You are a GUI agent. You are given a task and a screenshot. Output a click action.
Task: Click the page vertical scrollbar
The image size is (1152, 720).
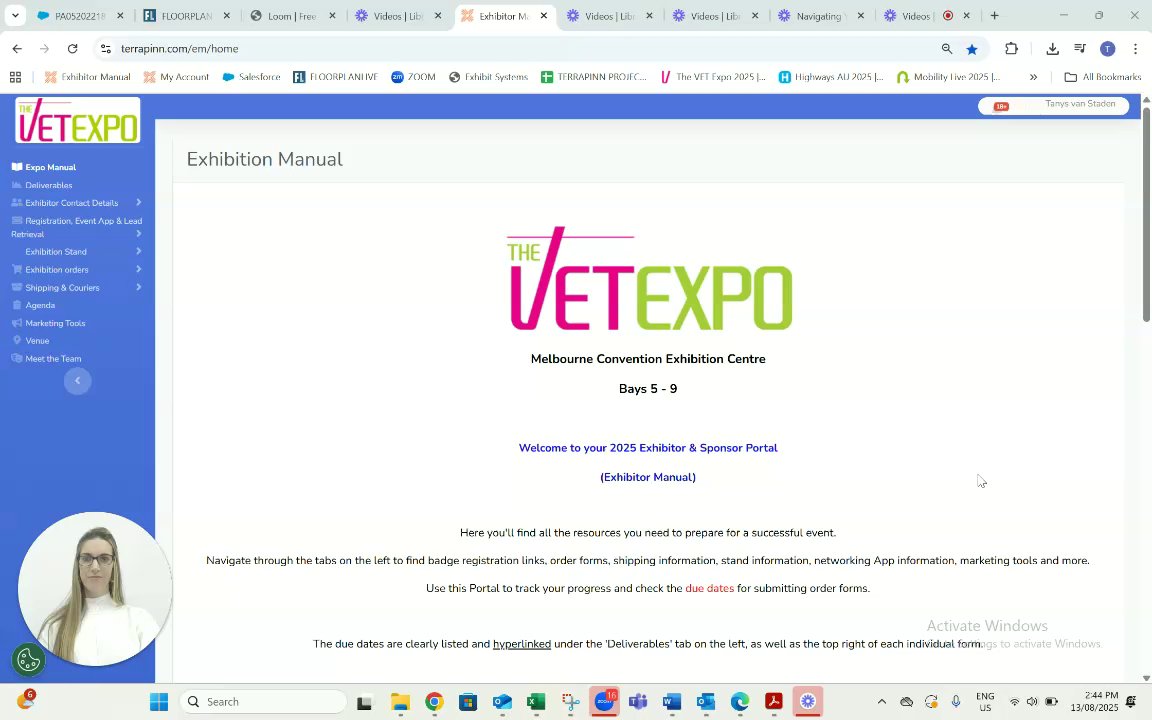pos(1146,214)
